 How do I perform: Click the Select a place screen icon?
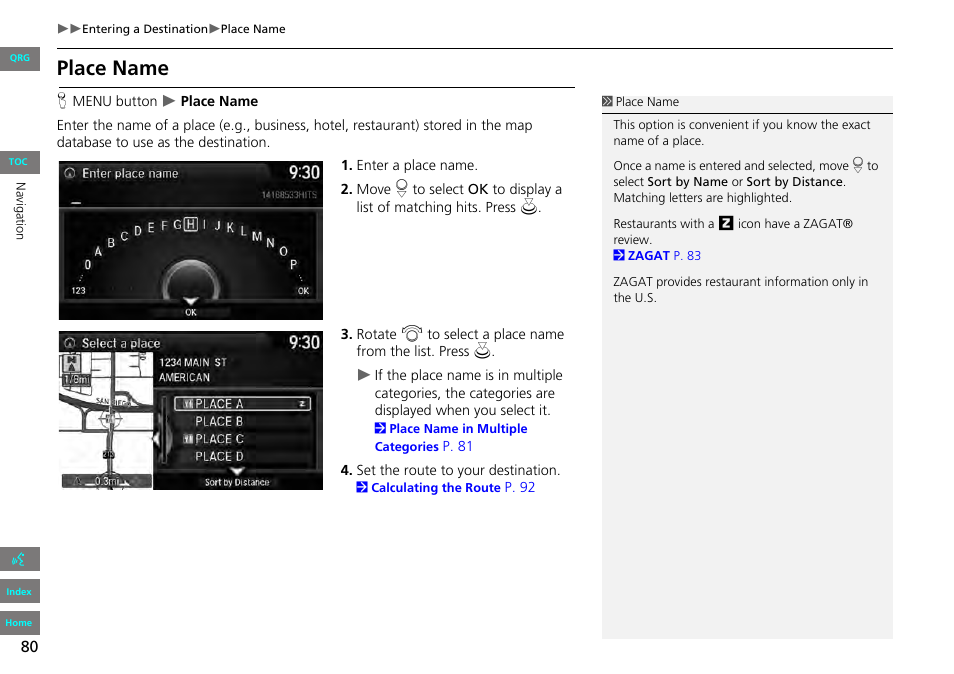tap(71, 343)
